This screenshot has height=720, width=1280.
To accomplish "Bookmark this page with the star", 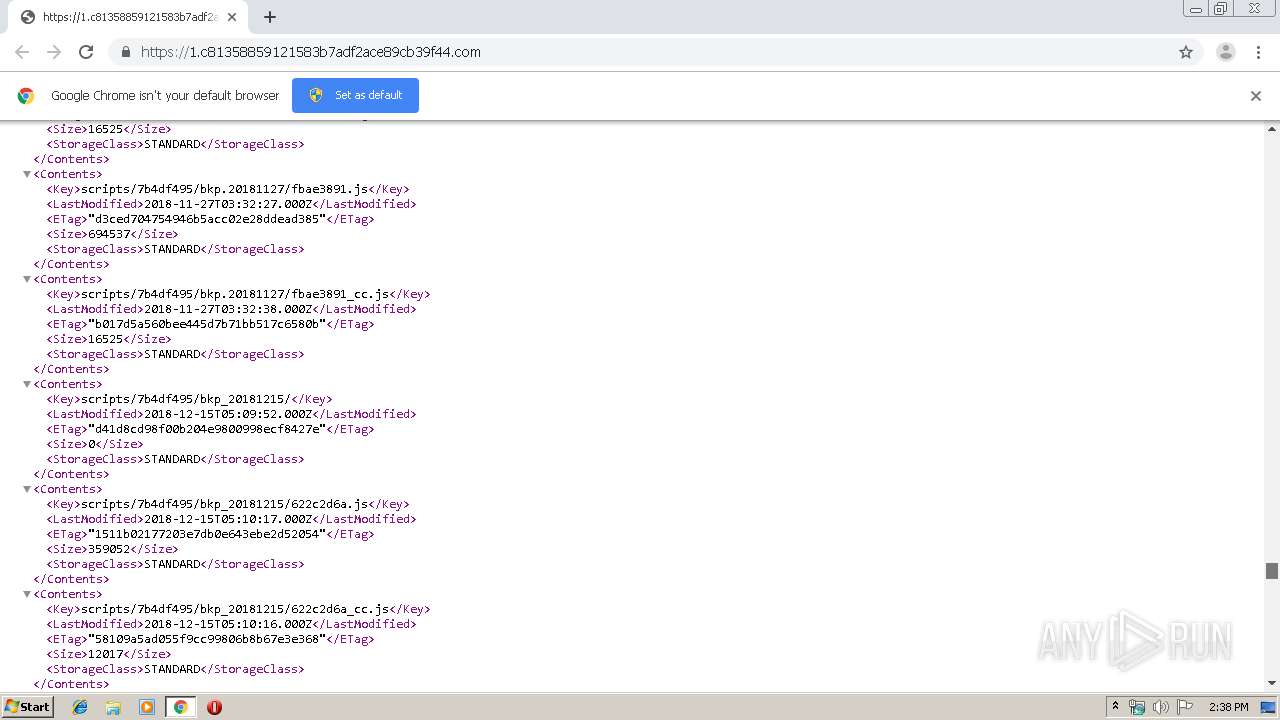I will pyautogui.click(x=1186, y=52).
